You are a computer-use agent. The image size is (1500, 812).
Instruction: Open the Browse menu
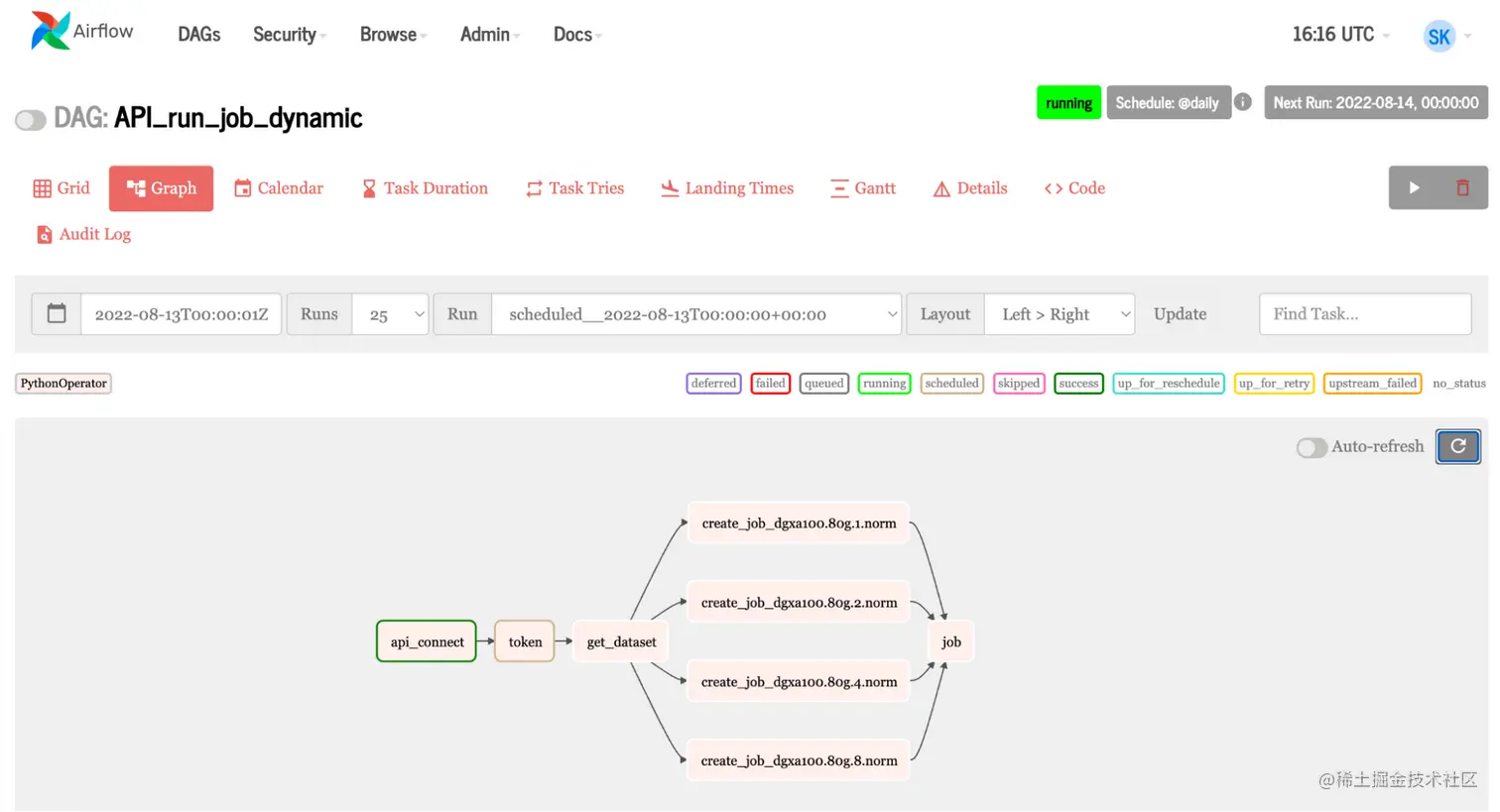click(388, 34)
